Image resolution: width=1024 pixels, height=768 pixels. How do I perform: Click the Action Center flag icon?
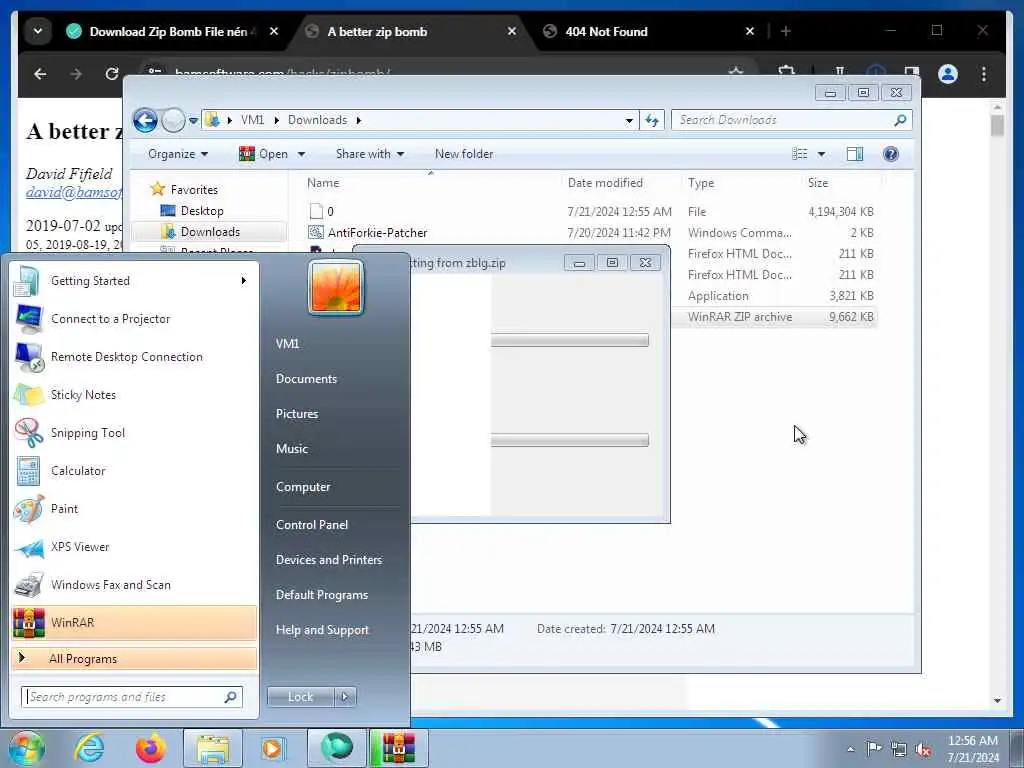pos(874,749)
